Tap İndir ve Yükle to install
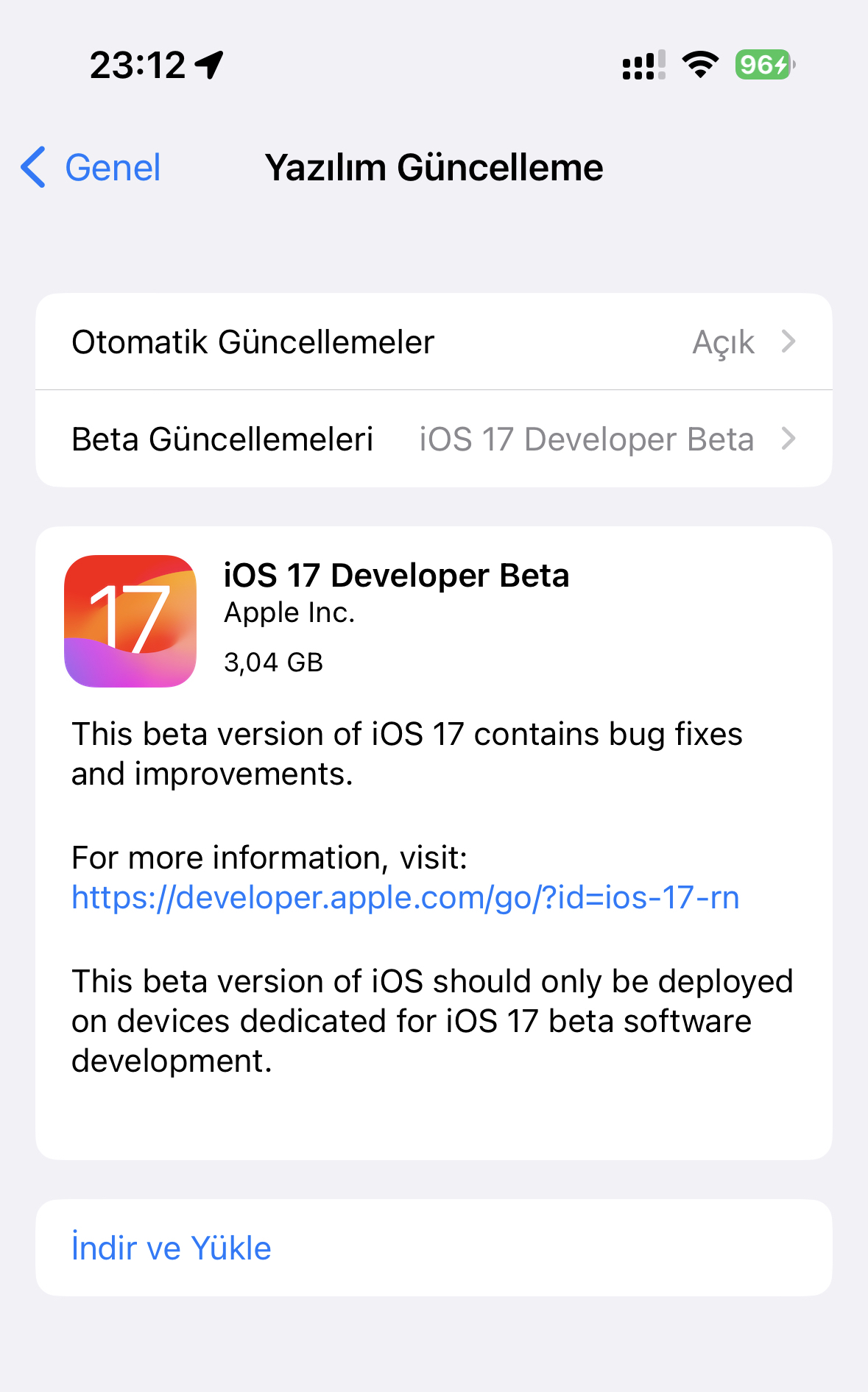The image size is (868, 1392). (x=172, y=1248)
